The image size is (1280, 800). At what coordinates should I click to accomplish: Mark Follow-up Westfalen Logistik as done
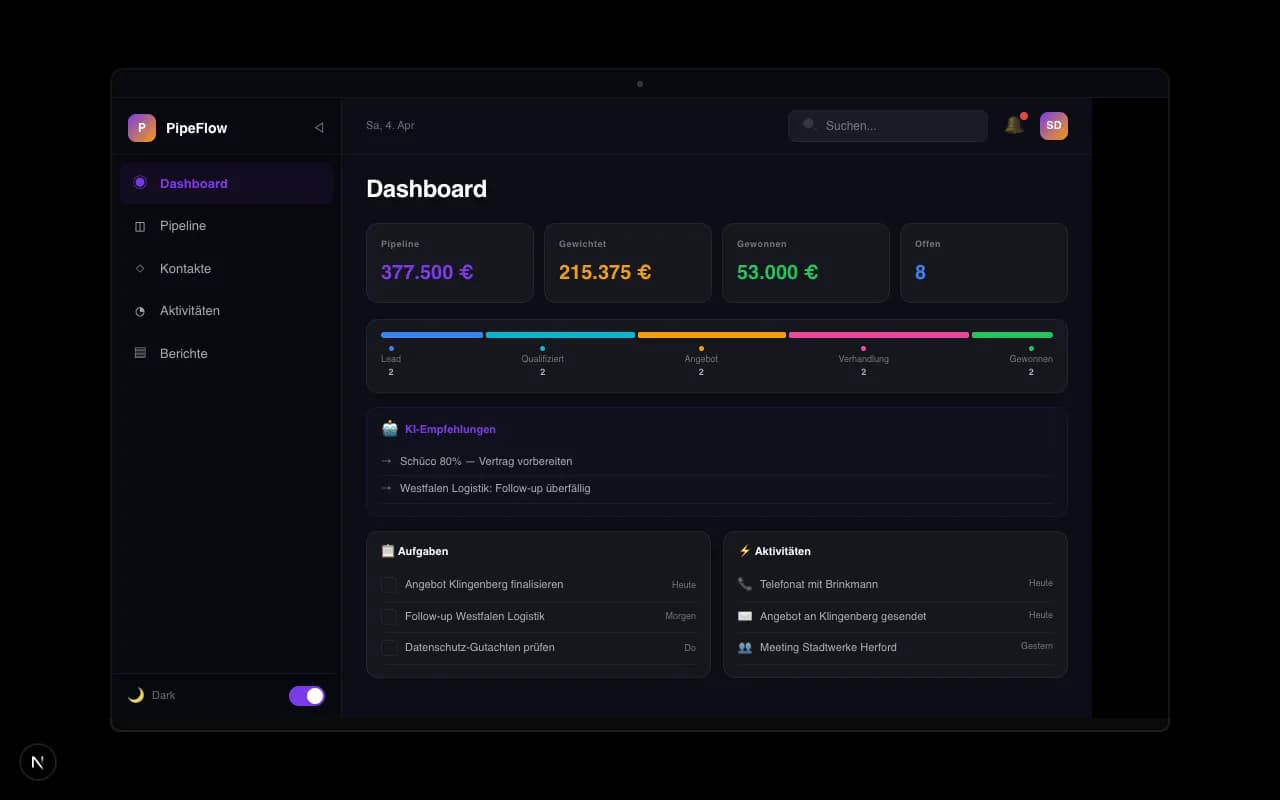389,616
